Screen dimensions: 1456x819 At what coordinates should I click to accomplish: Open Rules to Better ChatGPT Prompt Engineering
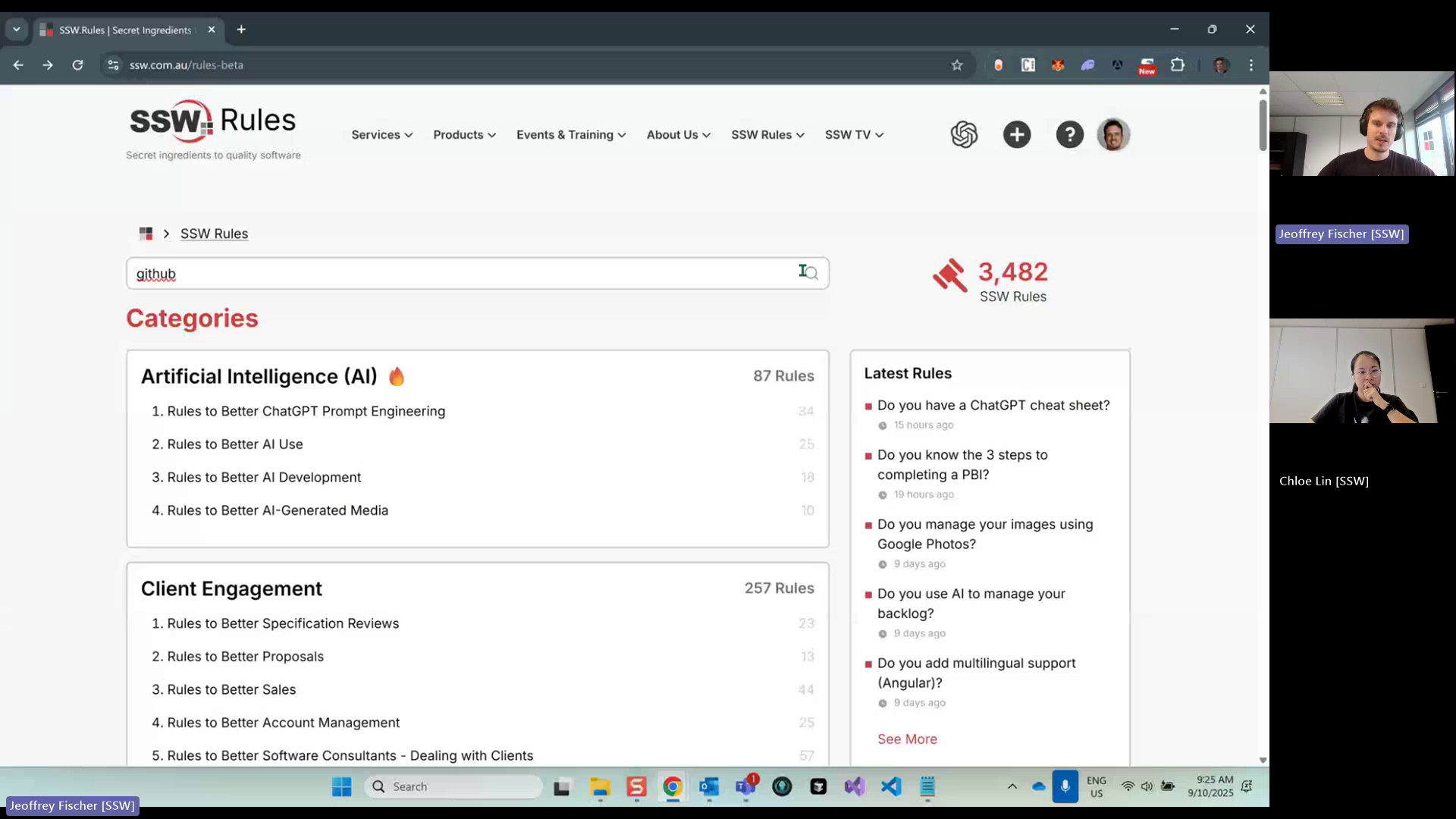pos(306,411)
